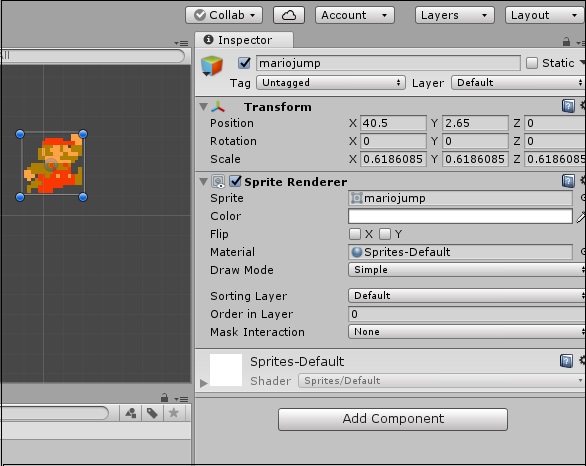Click the top-left sprite selection handle
The height and width of the screenshot is (466, 586).
pyautogui.click(x=20, y=134)
